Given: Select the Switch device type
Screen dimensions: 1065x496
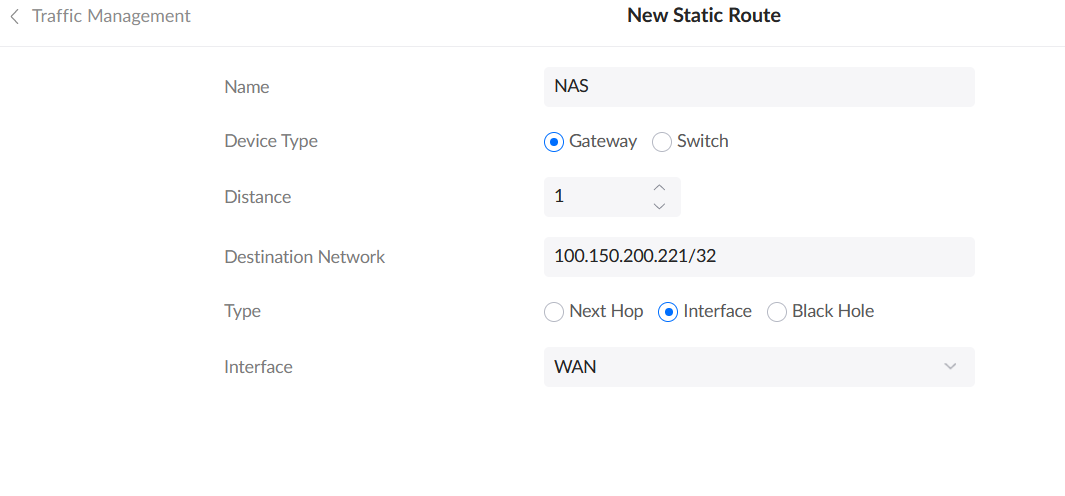Looking at the screenshot, I should tap(662, 142).
